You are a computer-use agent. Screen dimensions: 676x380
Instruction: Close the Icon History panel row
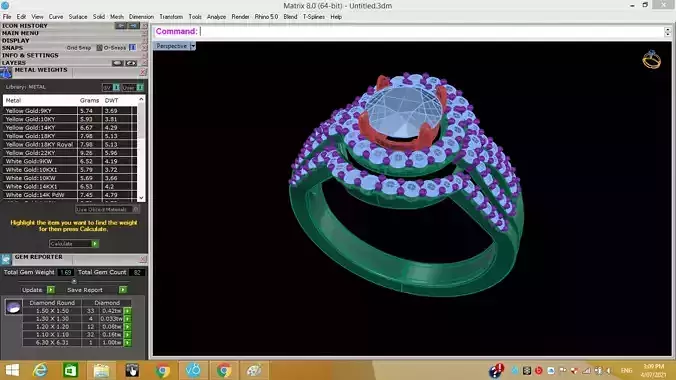(x=144, y=26)
